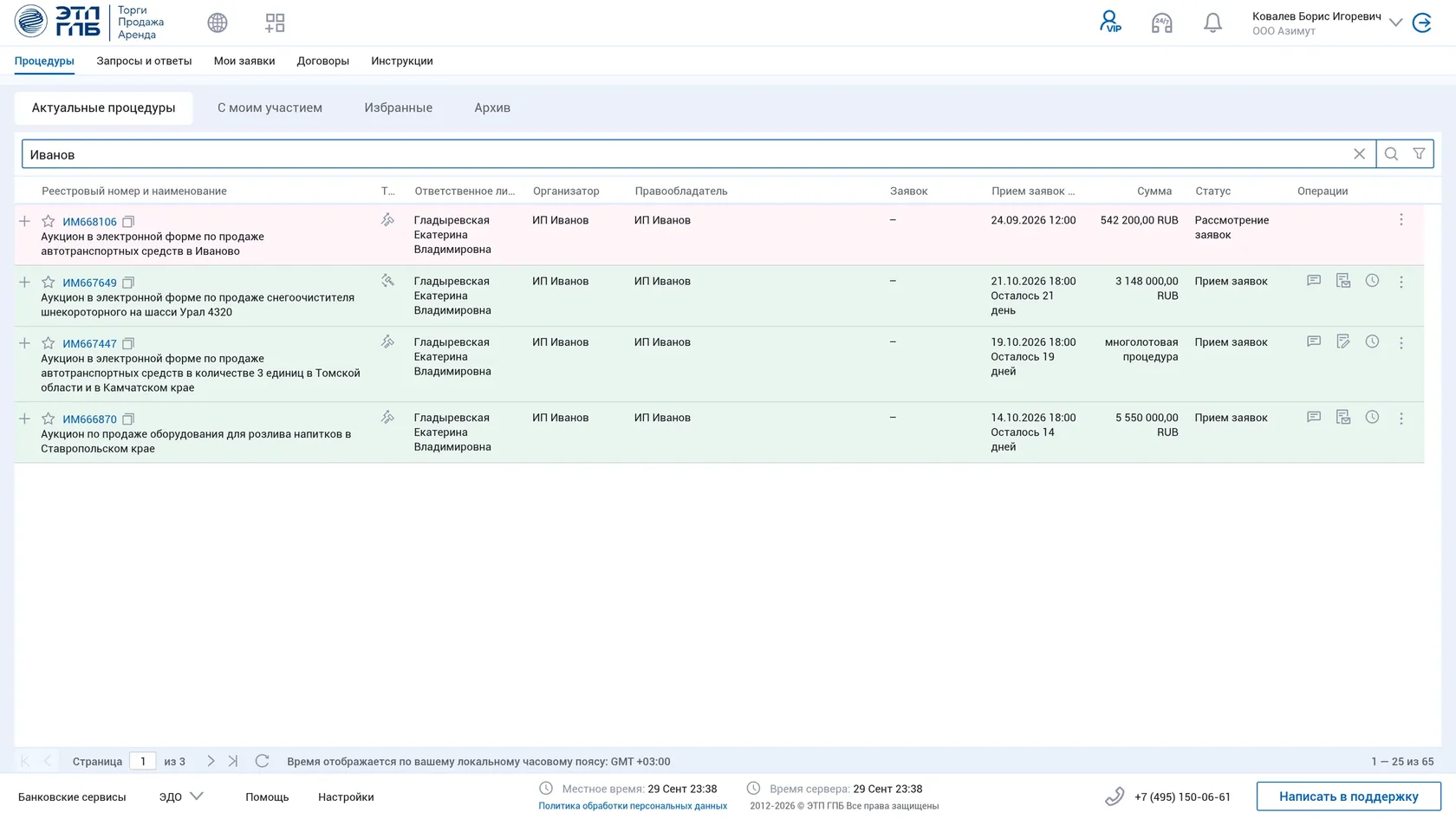Open Политика обработки персональных данных link

[x=633, y=806]
